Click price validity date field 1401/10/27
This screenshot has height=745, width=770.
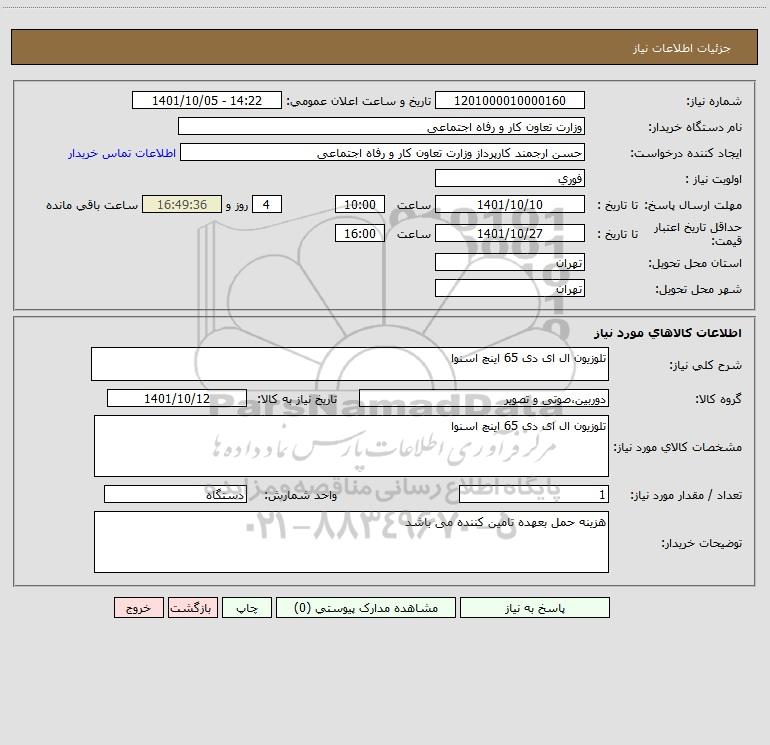[510, 233]
